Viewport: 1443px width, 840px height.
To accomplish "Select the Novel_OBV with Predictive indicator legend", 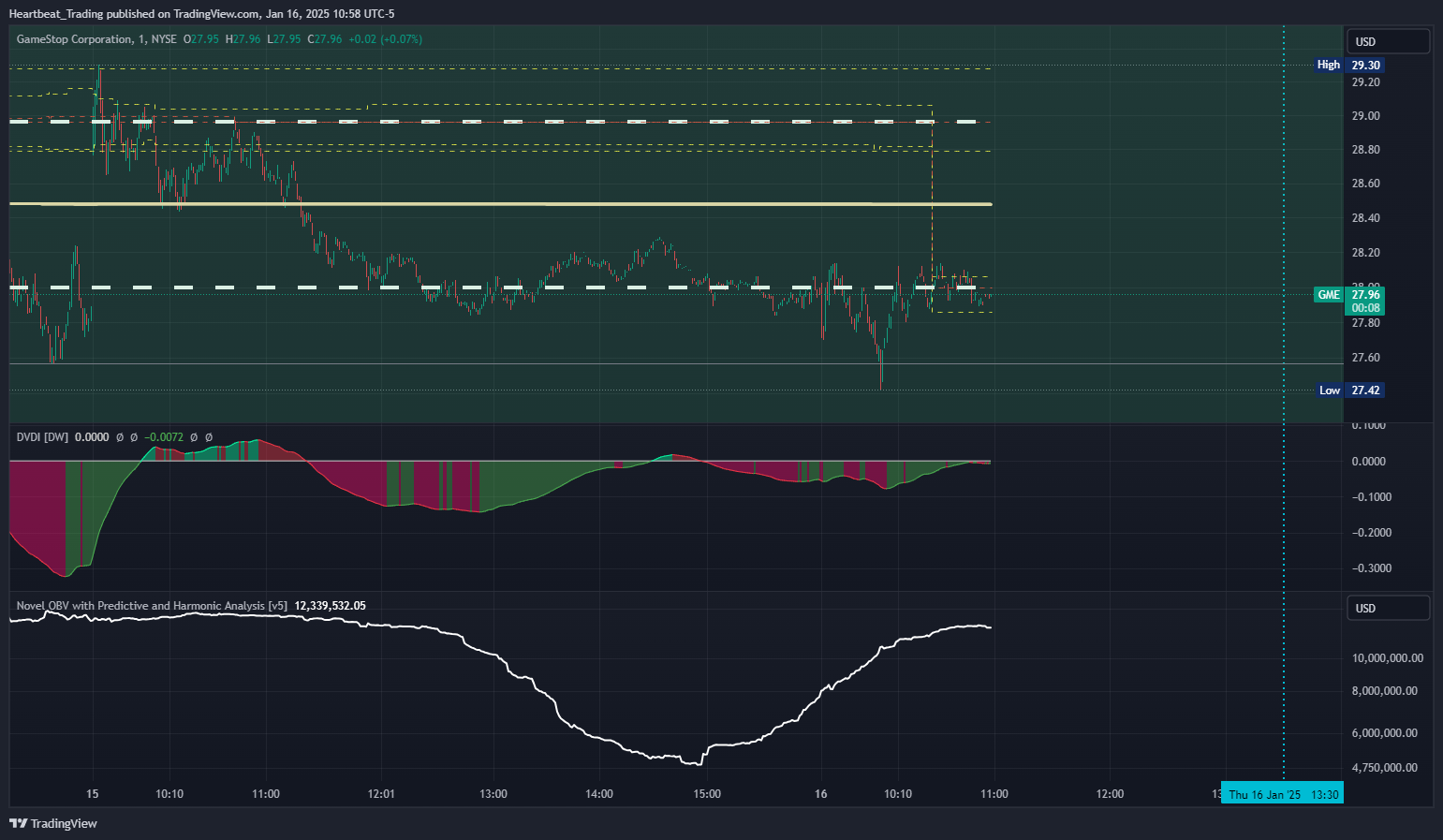I will [x=152, y=606].
